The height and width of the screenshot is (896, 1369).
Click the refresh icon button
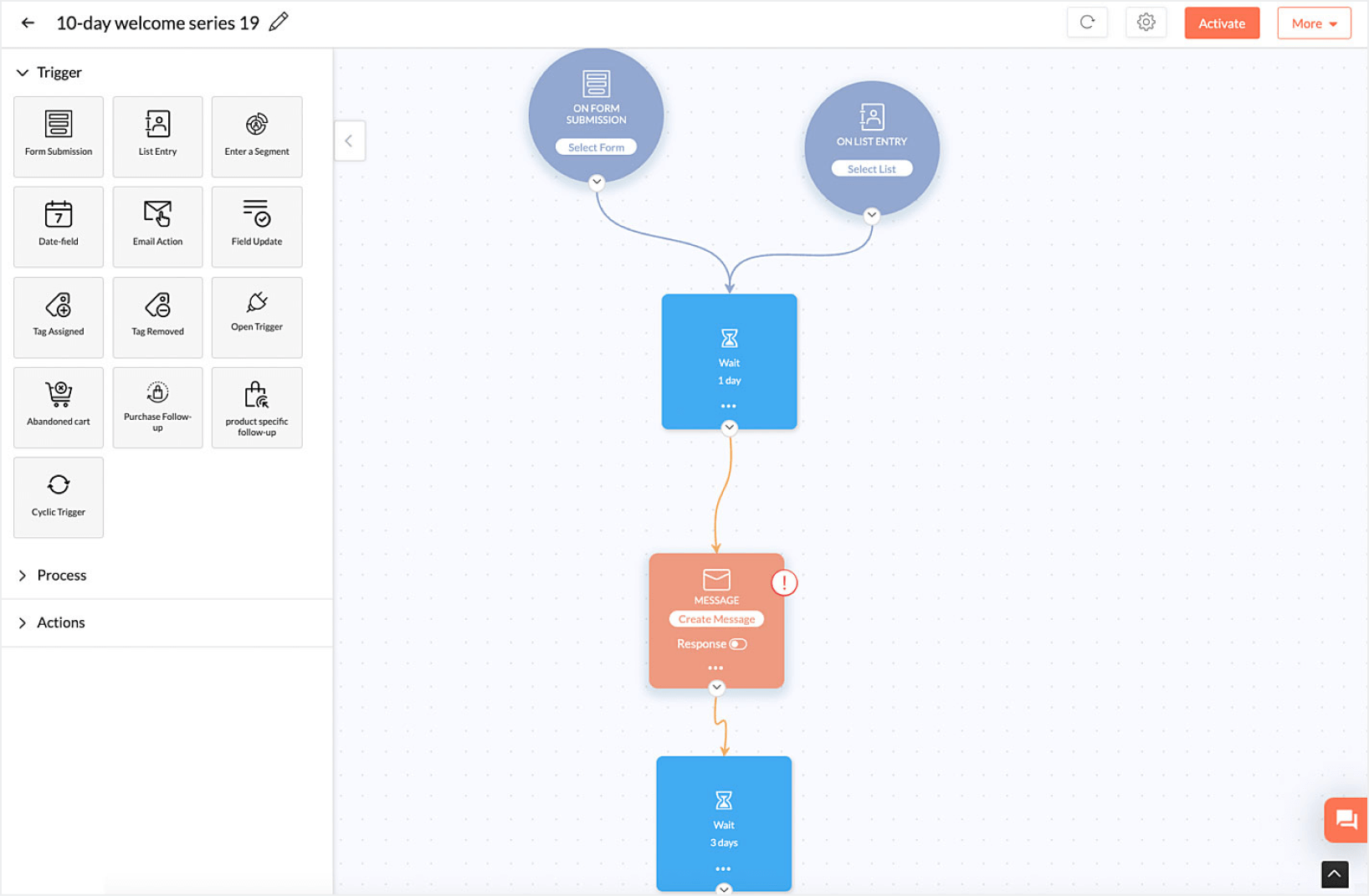[x=1087, y=23]
